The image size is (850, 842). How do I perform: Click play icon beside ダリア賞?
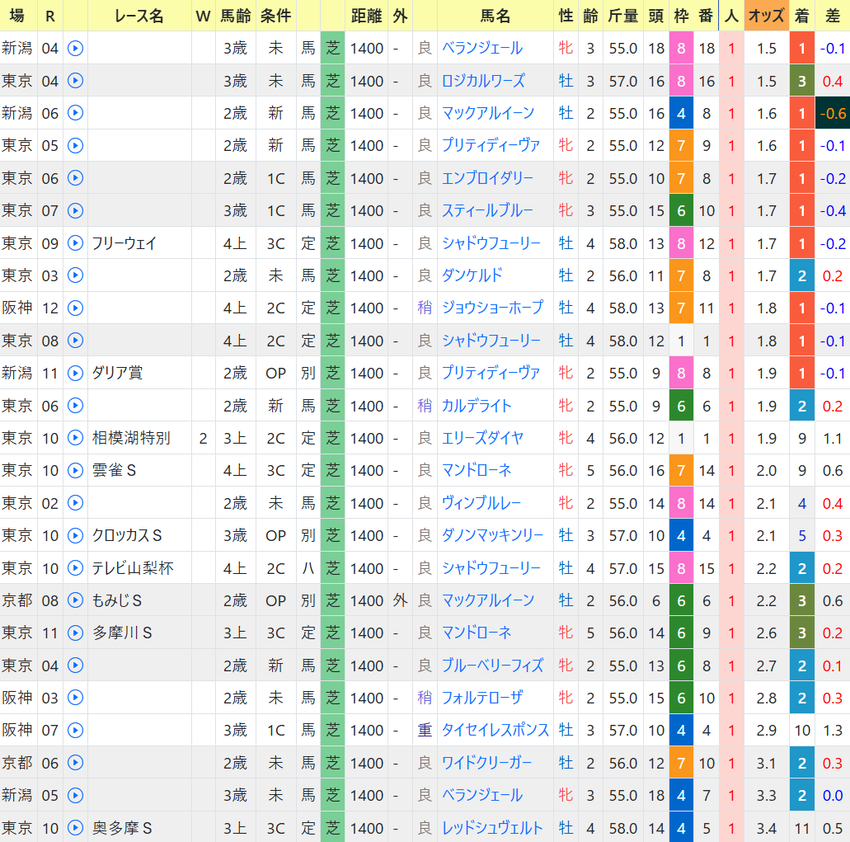pos(75,373)
